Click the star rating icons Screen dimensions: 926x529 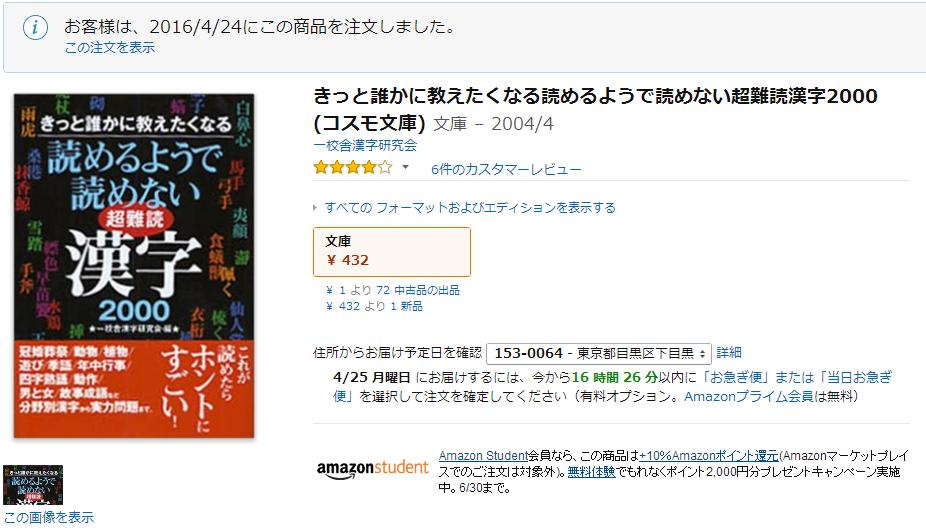coord(353,168)
